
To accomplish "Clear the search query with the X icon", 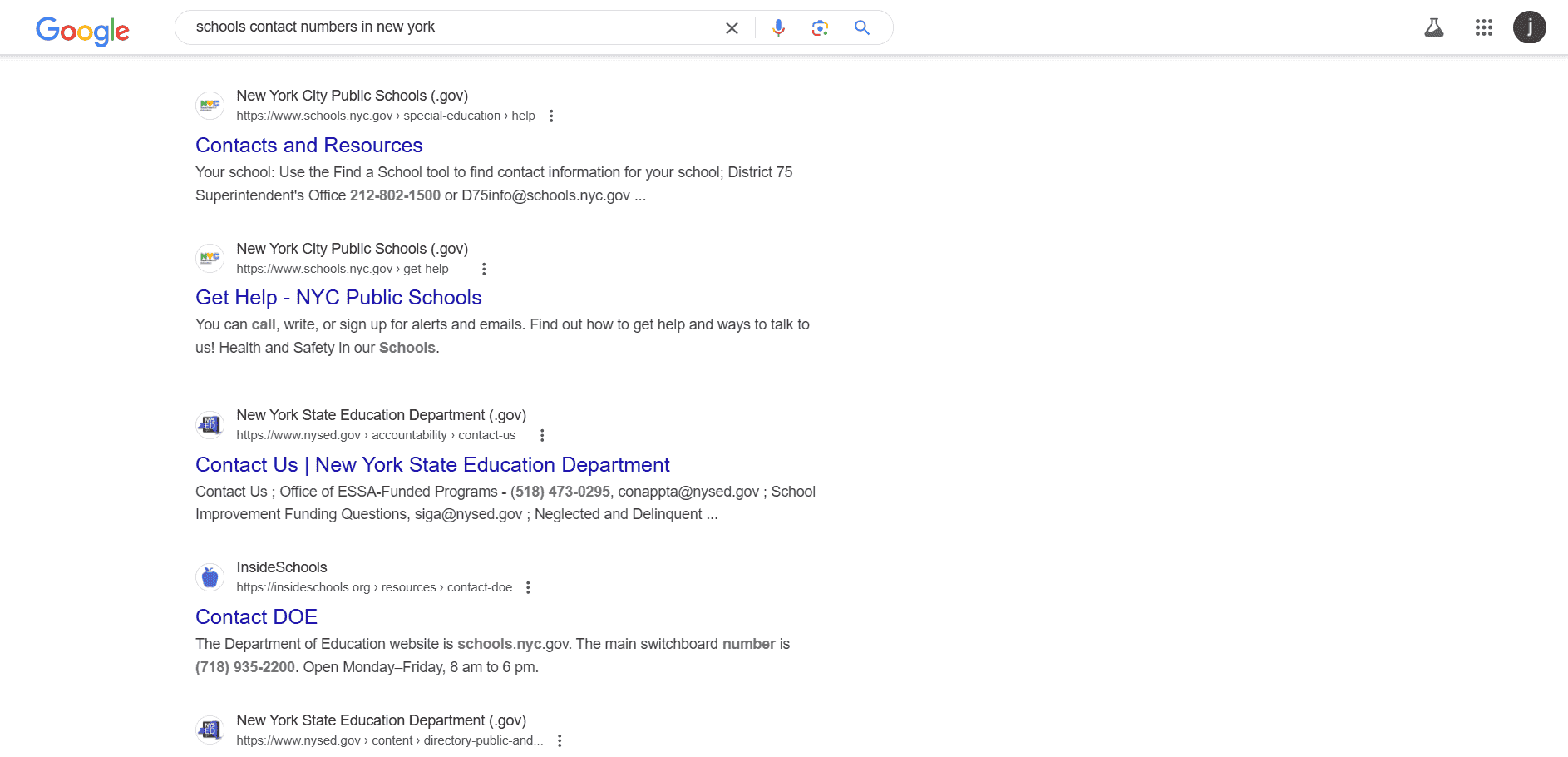I will click(x=731, y=27).
